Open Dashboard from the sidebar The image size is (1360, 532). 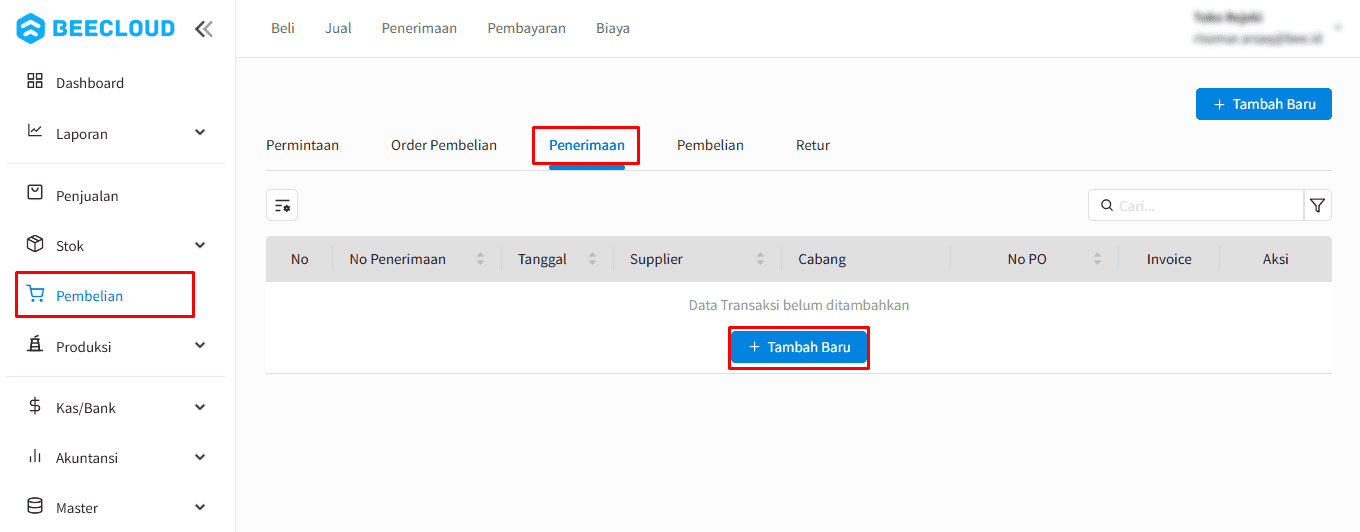click(x=89, y=83)
